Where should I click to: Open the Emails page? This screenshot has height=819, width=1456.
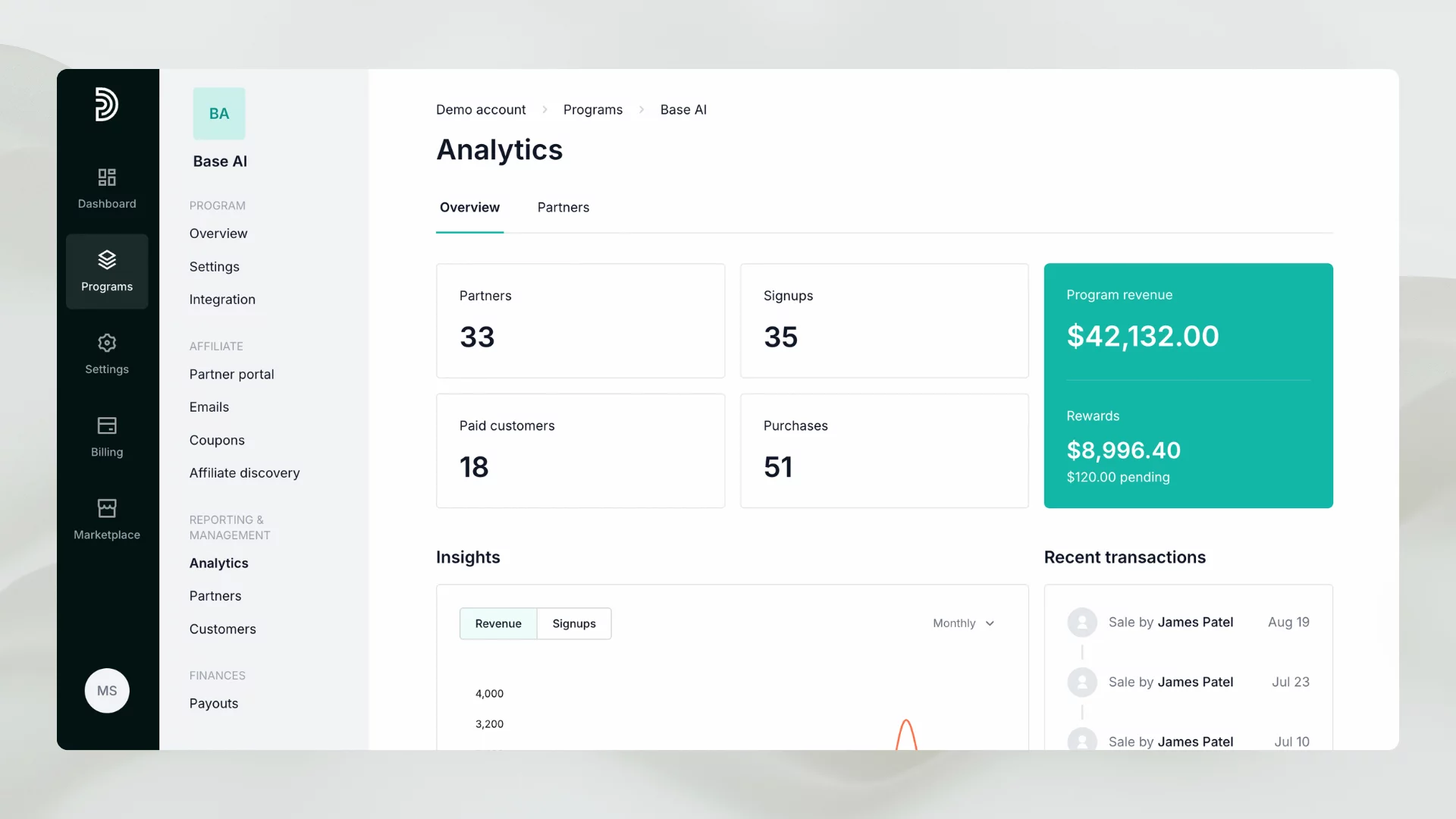coord(209,407)
